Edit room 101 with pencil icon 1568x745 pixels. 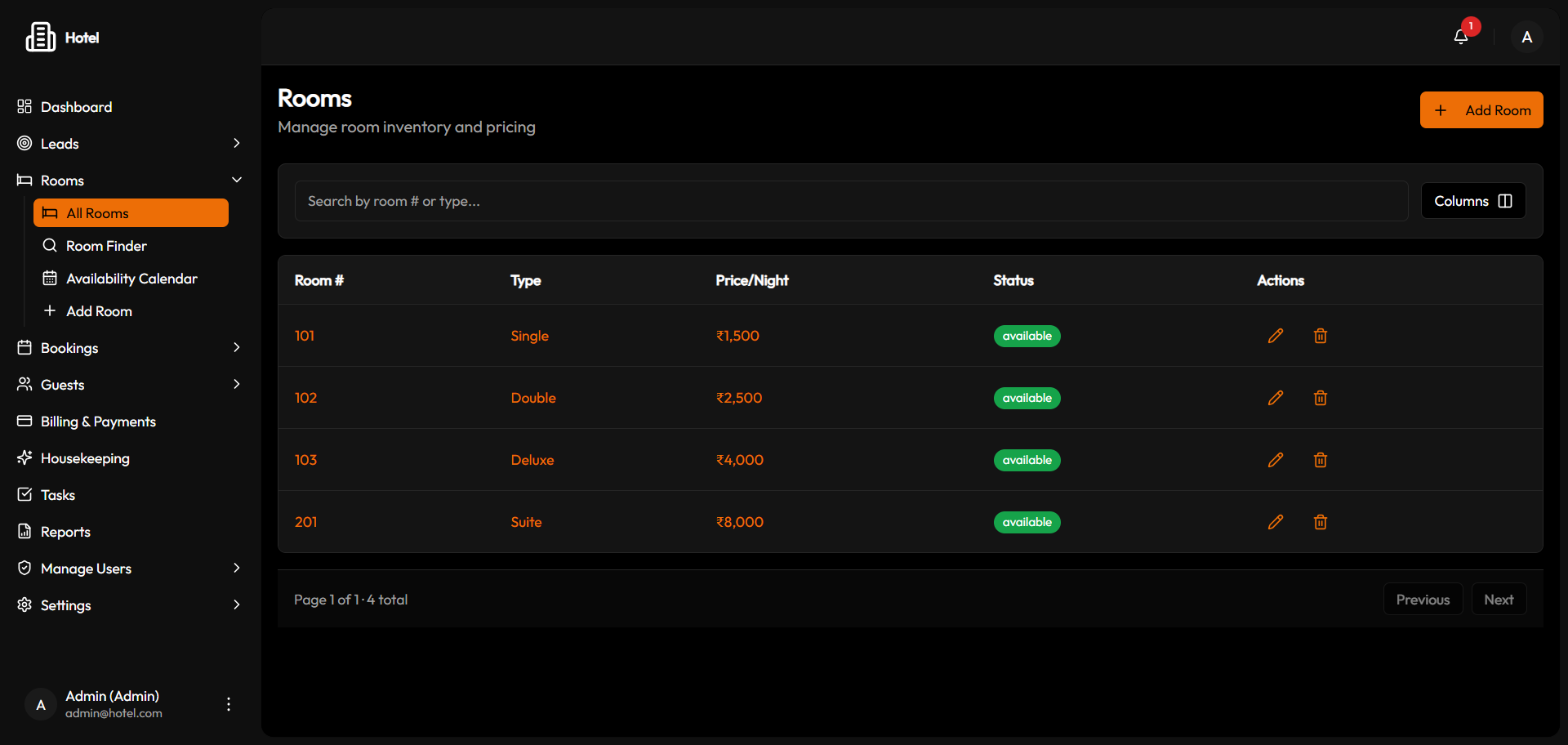[x=1275, y=336]
